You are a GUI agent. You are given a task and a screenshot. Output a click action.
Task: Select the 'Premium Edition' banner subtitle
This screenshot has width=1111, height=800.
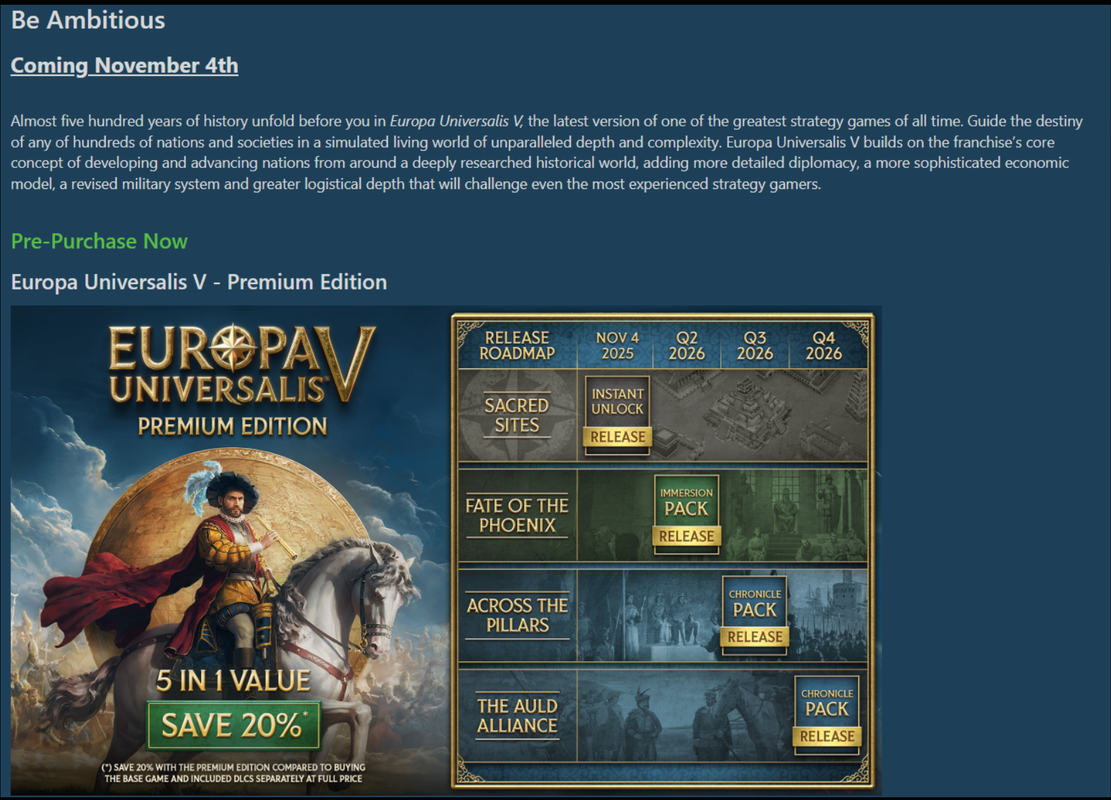pos(232,427)
